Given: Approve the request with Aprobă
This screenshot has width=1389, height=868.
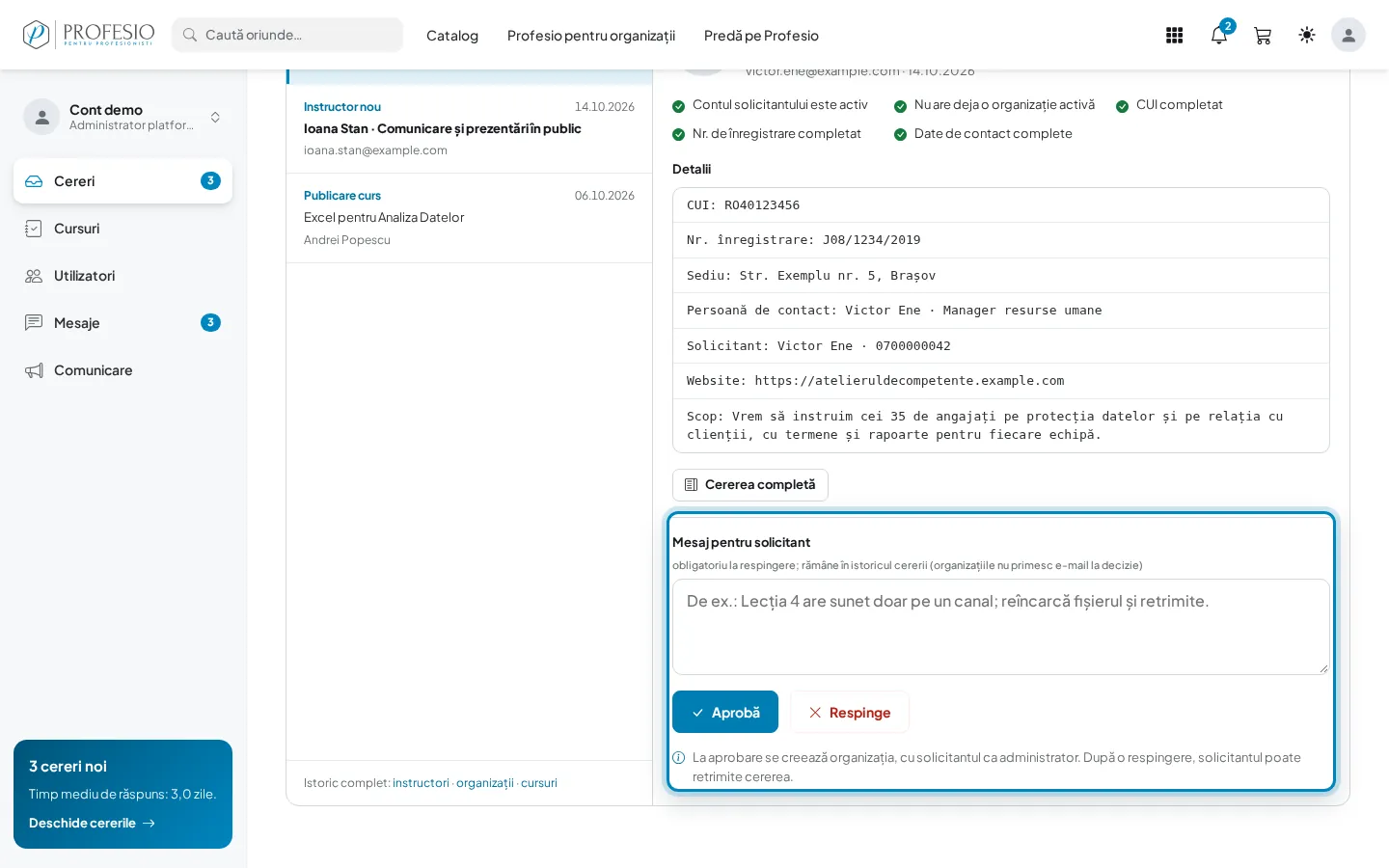Looking at the screenshot, I should point(725,712).
